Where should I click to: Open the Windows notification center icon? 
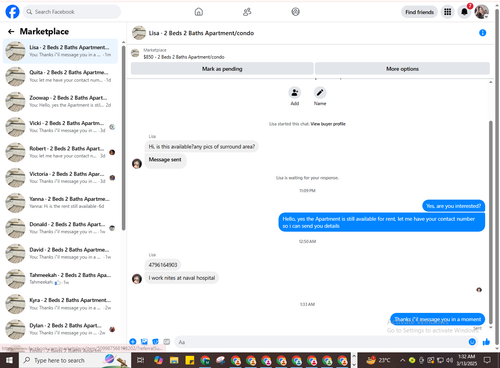(487, 360)
